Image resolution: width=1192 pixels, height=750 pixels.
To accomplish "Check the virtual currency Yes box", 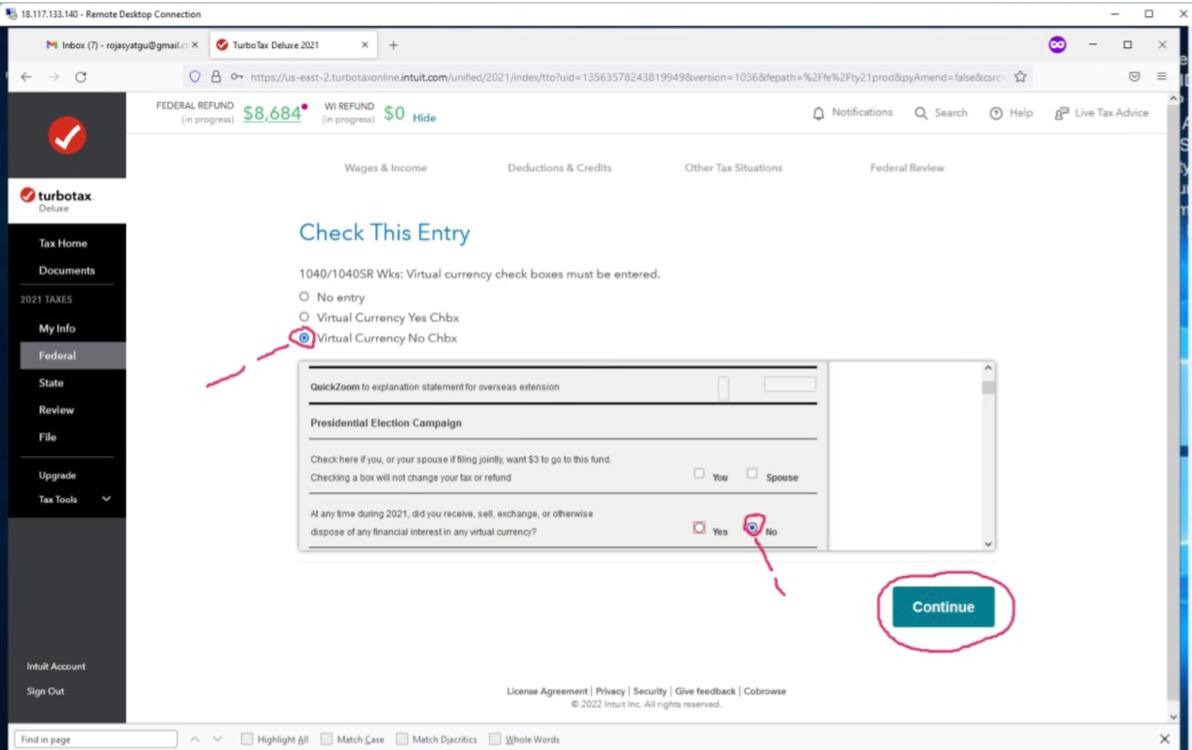I will 699,527.
